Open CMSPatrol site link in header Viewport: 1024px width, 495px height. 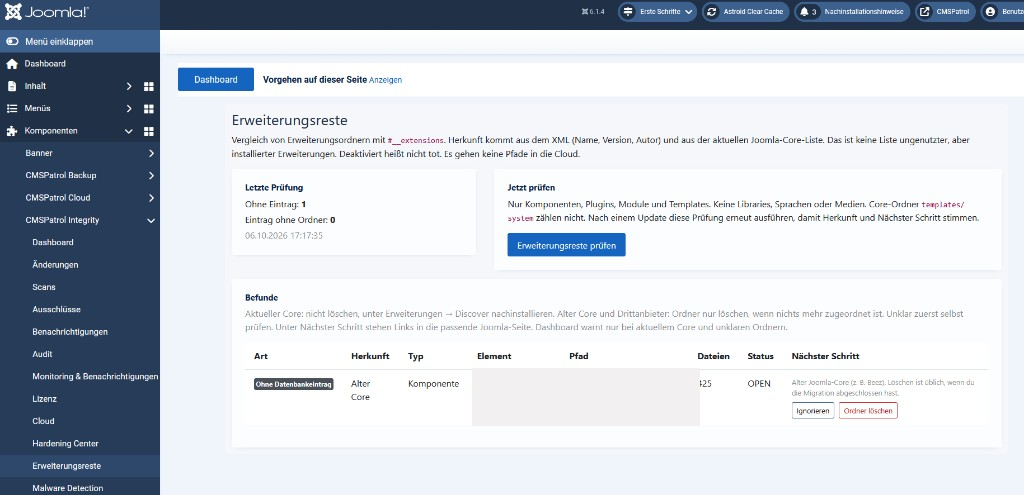(946, 12)
